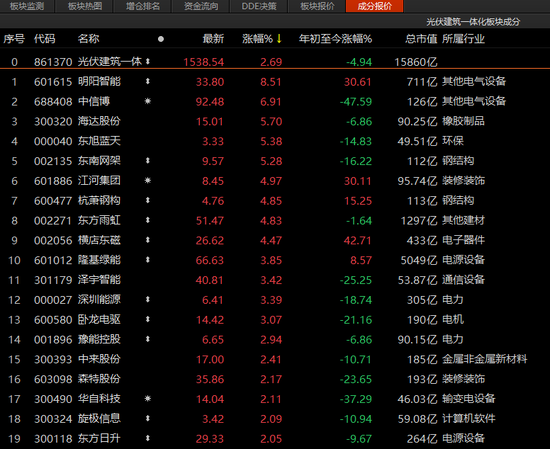Image resolution: width=550 pixels, height=449 pixels.
Task: Select stock name 江河集团
Action: (99, 181)
